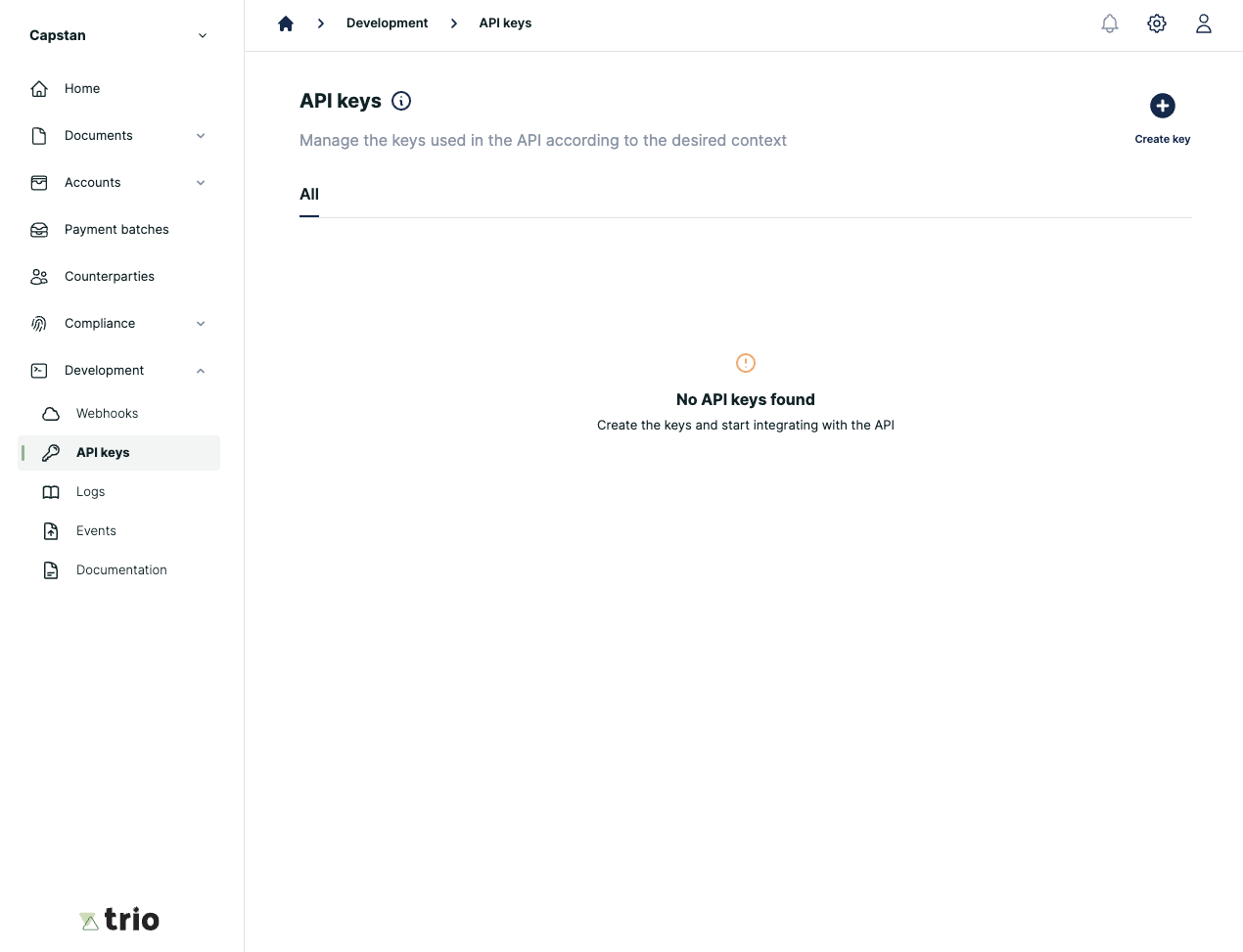Click the API keys page heading
Screen dimensions: 1243x952
click(x=341, y=101)
